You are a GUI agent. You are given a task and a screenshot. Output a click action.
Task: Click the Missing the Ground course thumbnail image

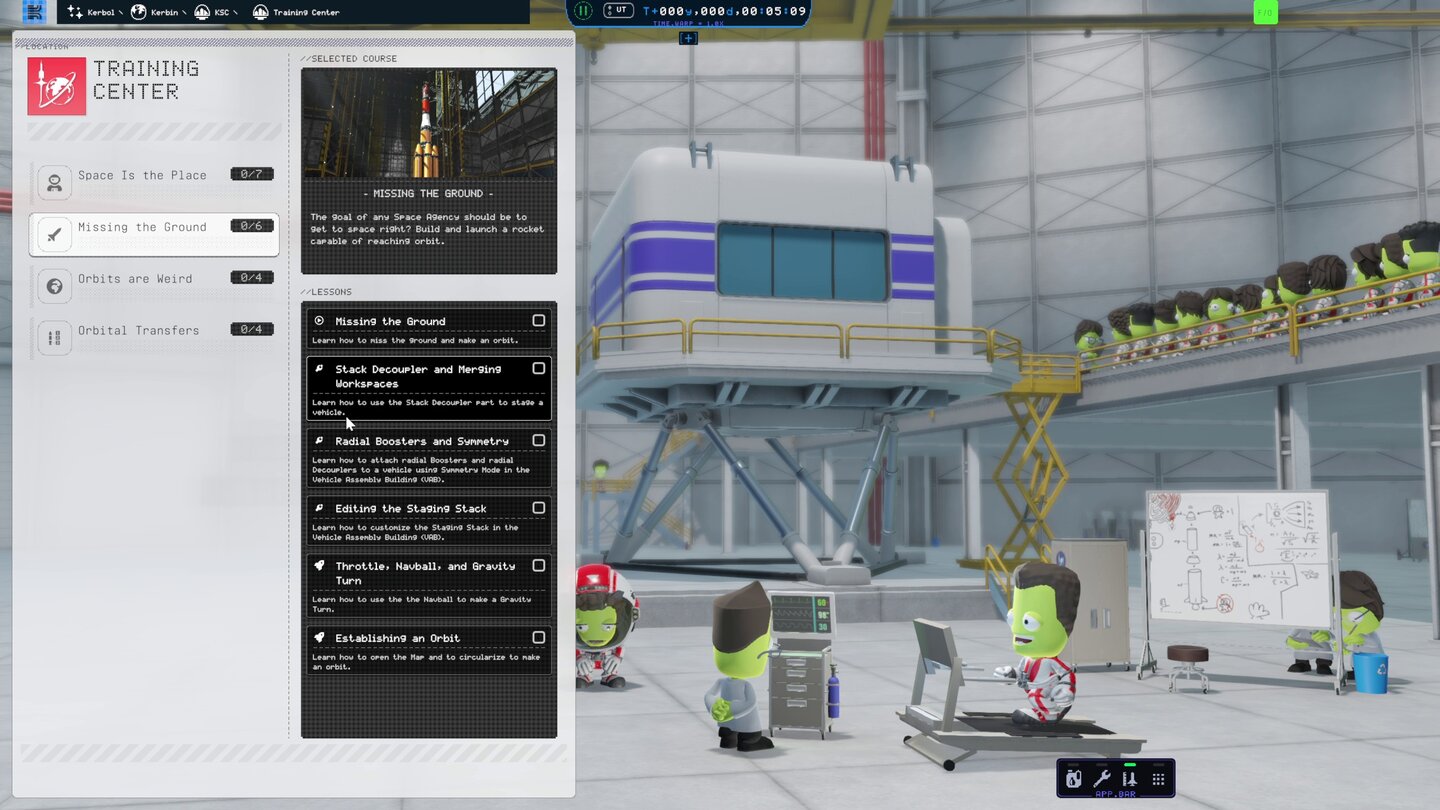tap(428, 122)
